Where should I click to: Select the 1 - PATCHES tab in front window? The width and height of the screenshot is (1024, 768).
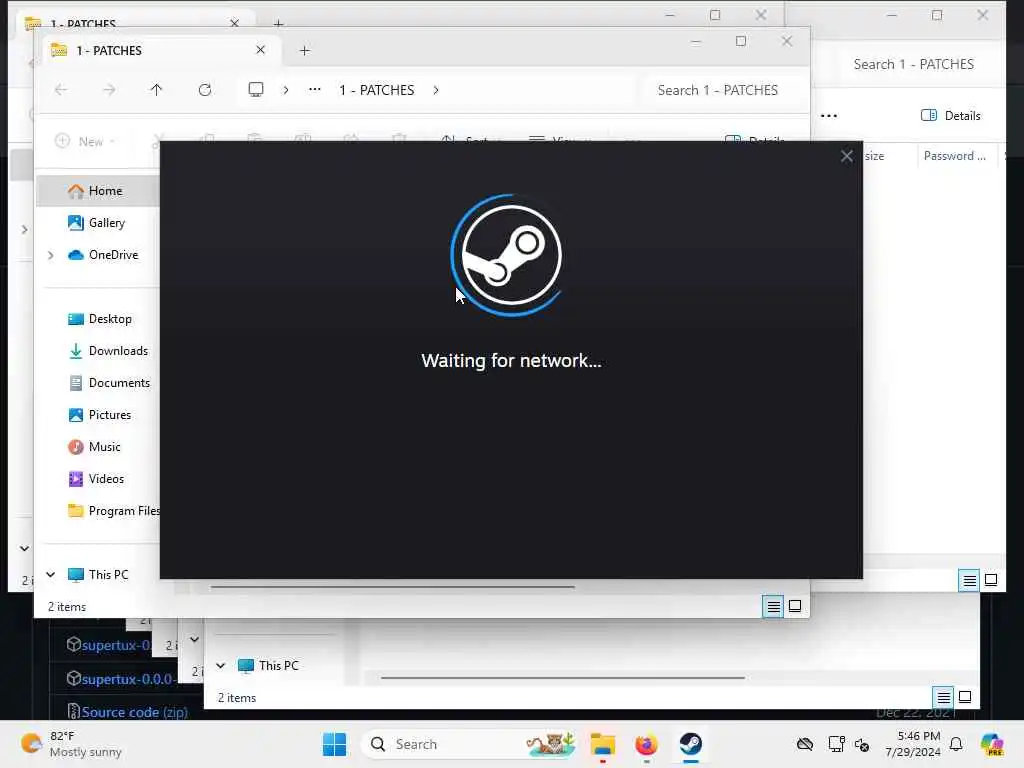161,50
